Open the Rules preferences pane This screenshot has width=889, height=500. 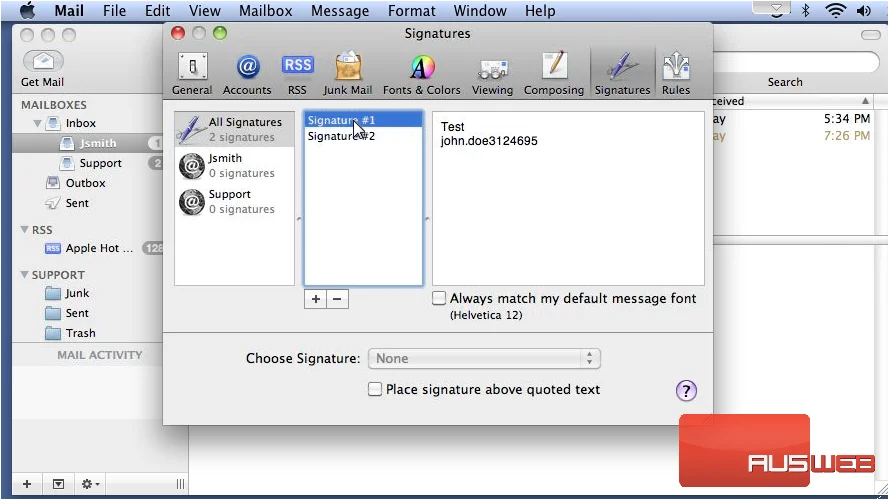(676, 74)
